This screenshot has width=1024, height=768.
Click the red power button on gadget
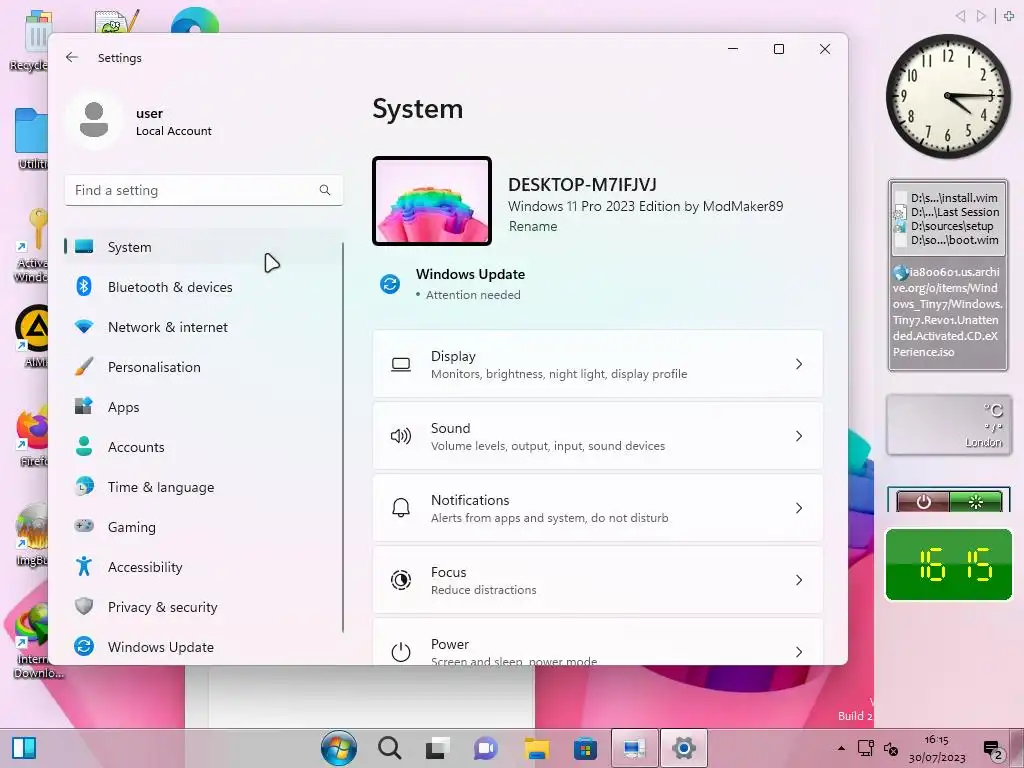[923, 502]
